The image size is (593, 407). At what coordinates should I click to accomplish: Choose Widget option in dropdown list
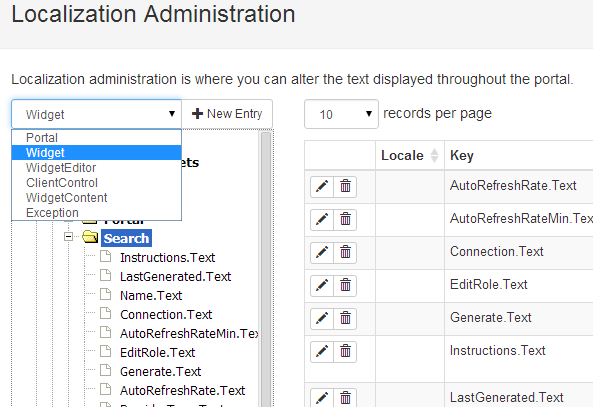pos(96,152)
